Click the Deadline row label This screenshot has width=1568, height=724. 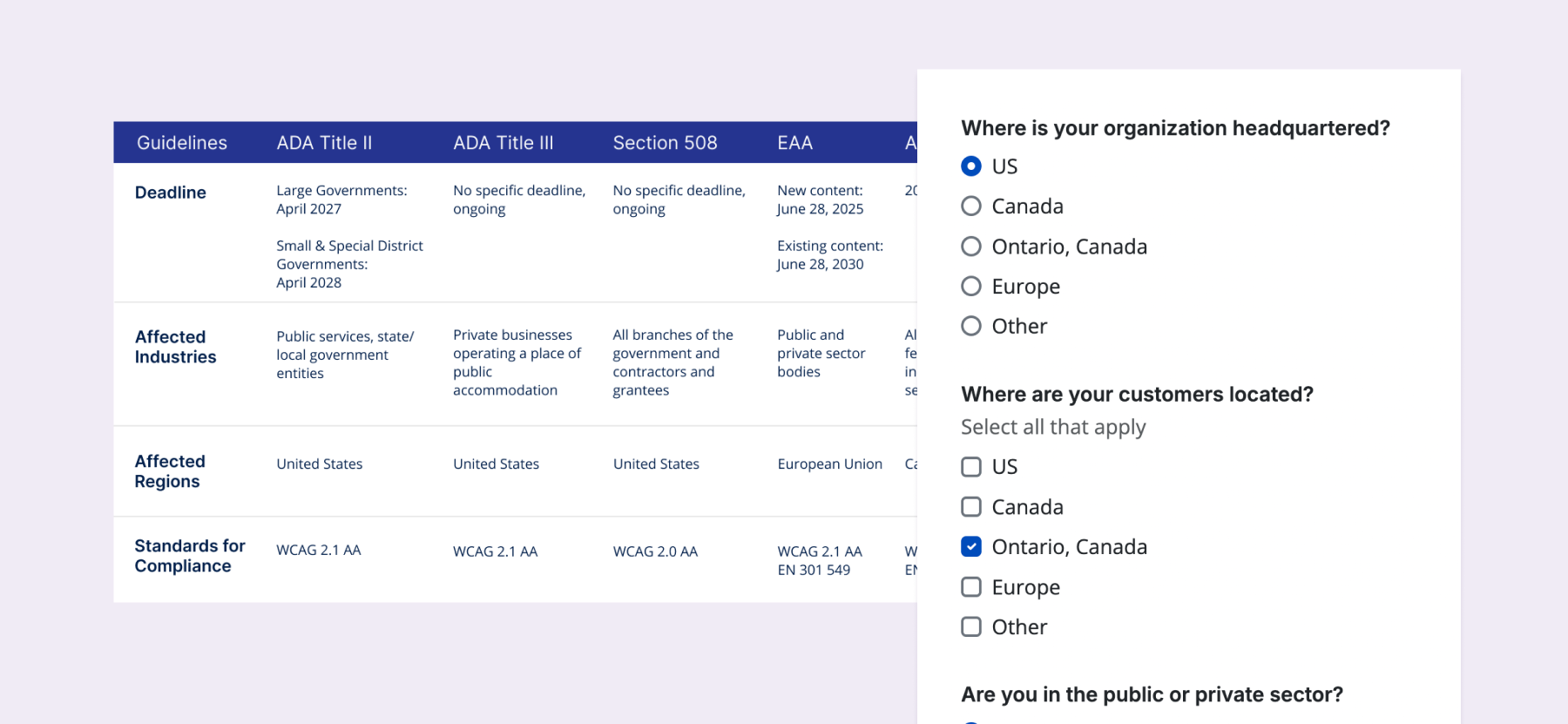[171, 193]
